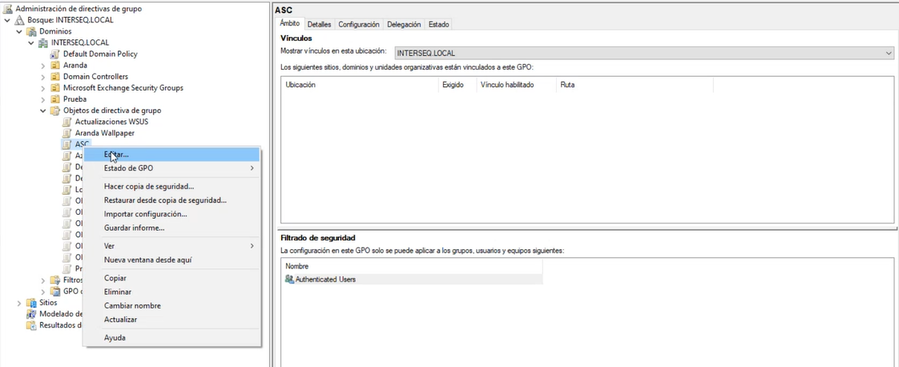The height and width of the screenshot is (367, 899).
Task: Select the Domain Controllers OU icon
Action: pos(55,76)
